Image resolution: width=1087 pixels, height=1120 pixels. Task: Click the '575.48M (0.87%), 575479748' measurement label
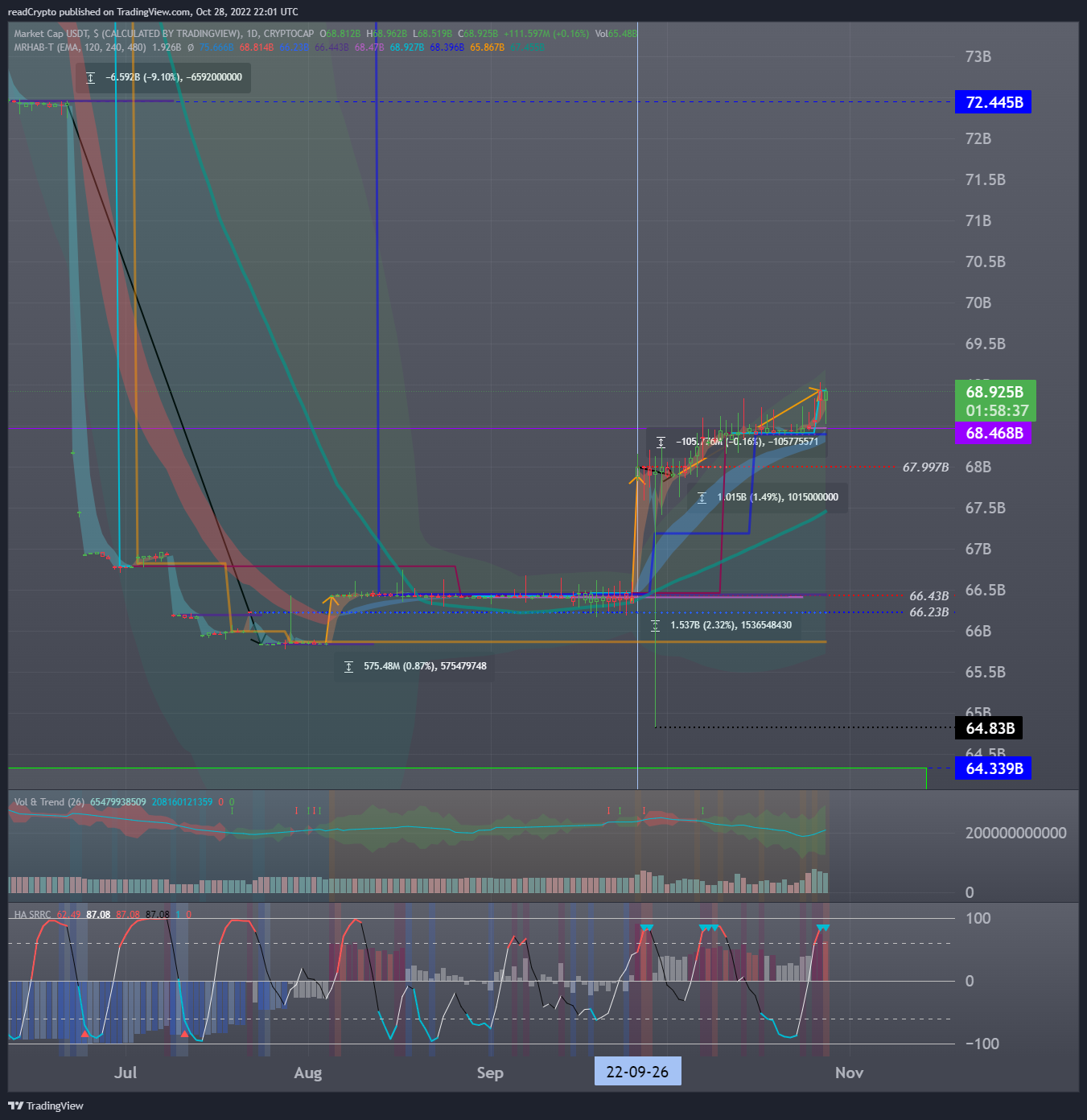tap(425, 666)
